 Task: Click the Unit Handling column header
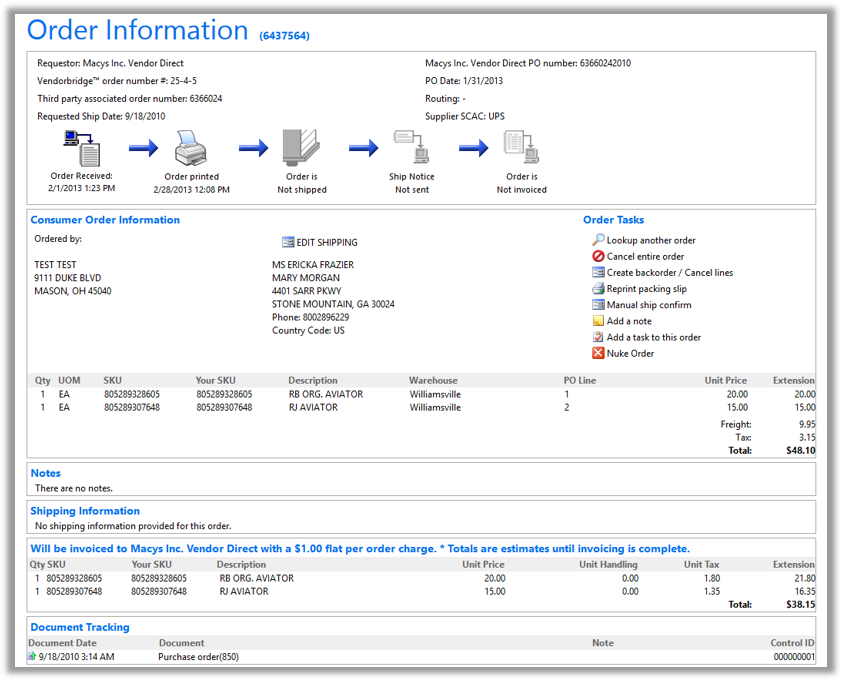(x=608, y=564)
